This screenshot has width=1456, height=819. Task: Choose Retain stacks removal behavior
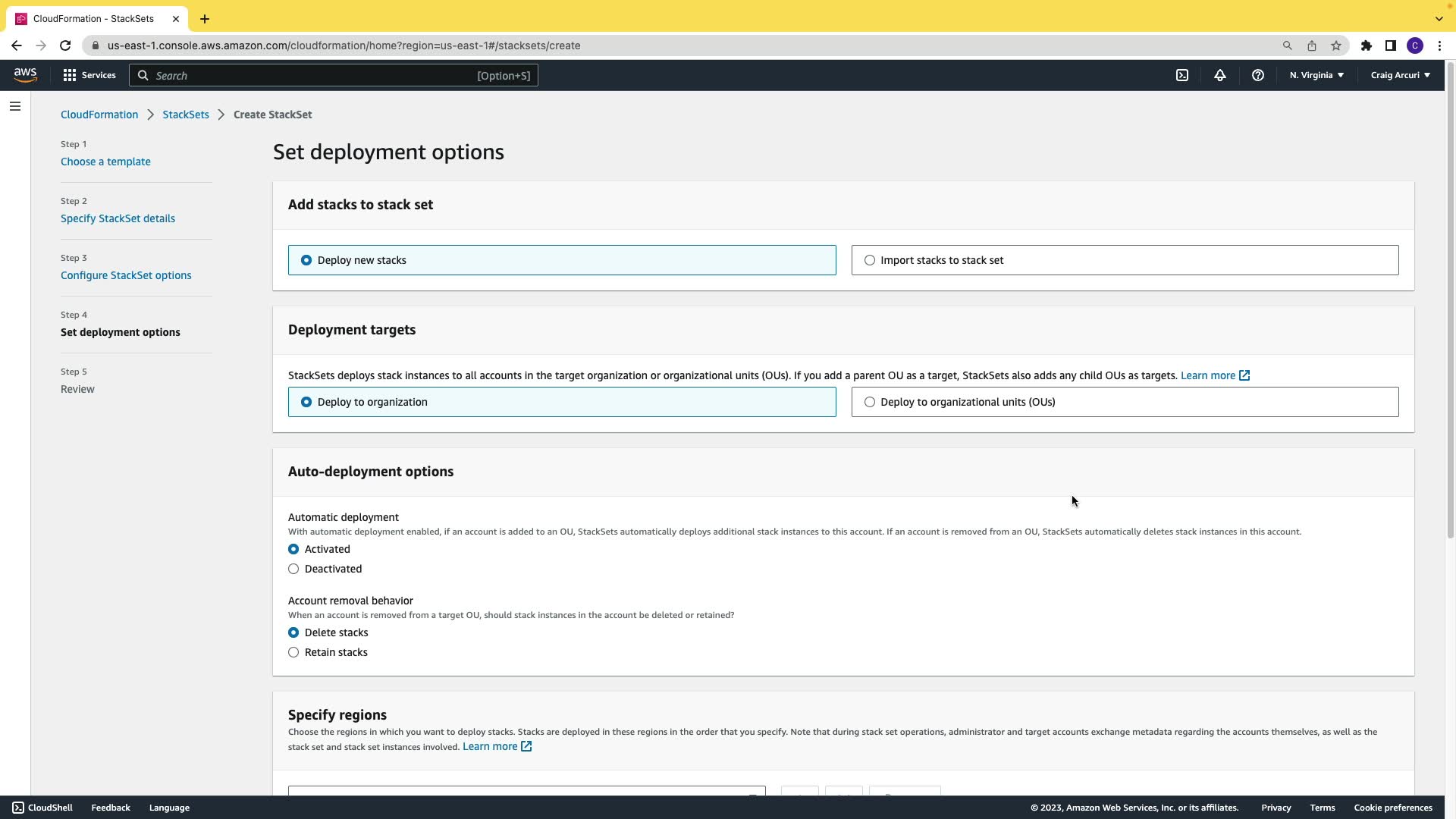tap(293, 652)
